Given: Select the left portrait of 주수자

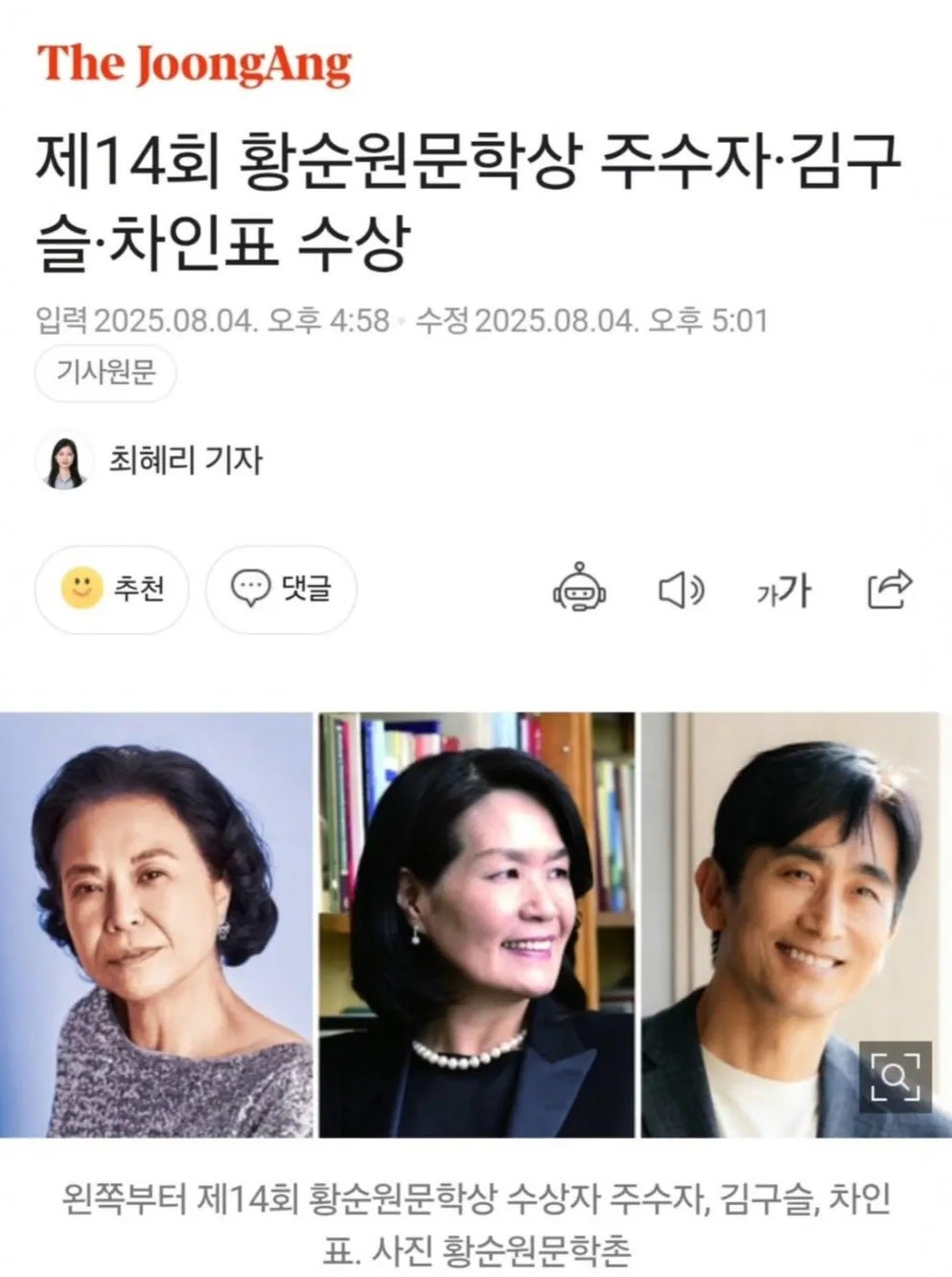Looking at the screenshot, I should (x=156, y=925).
